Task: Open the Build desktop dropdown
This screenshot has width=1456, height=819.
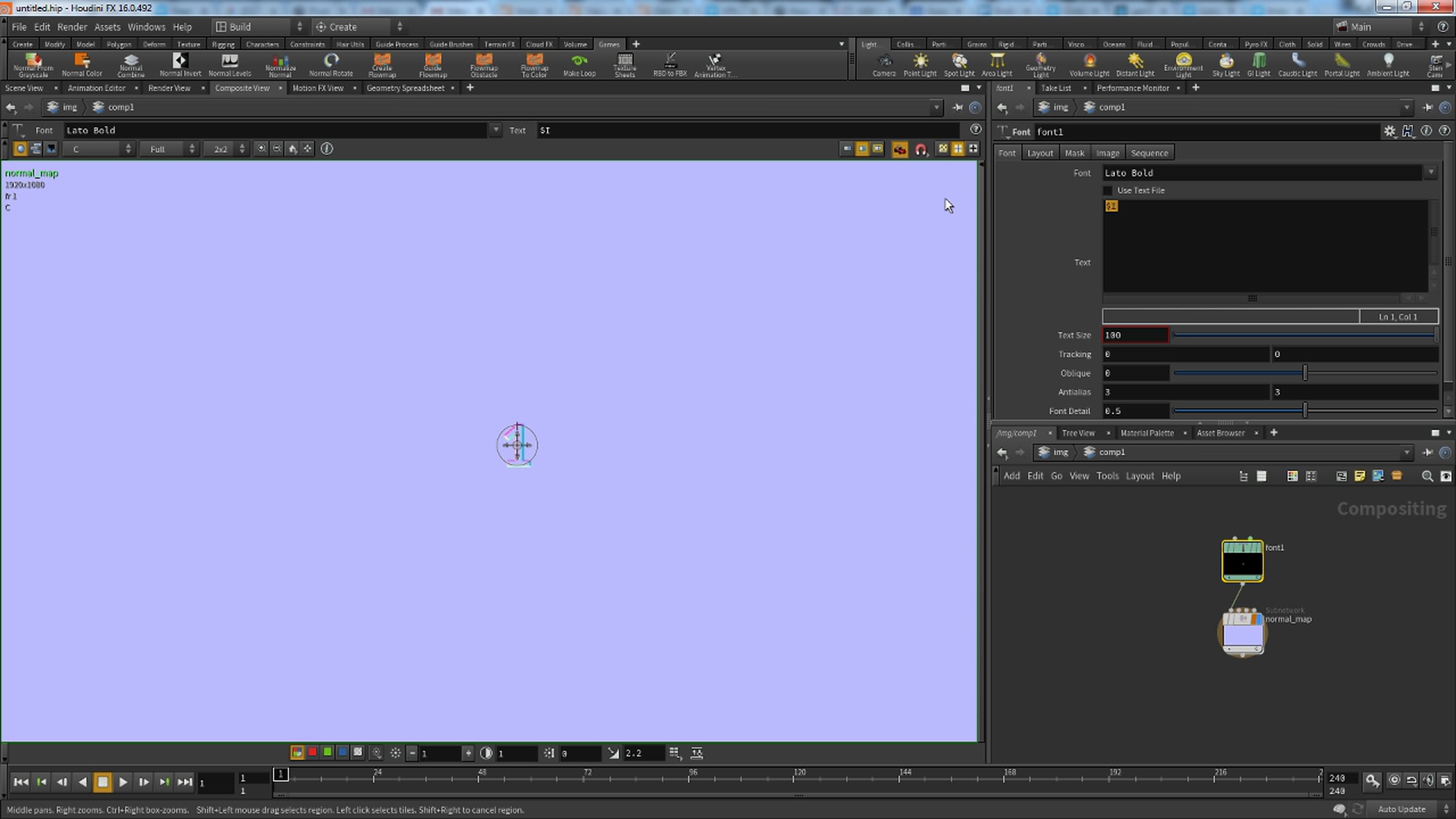Action: point(258,27)
